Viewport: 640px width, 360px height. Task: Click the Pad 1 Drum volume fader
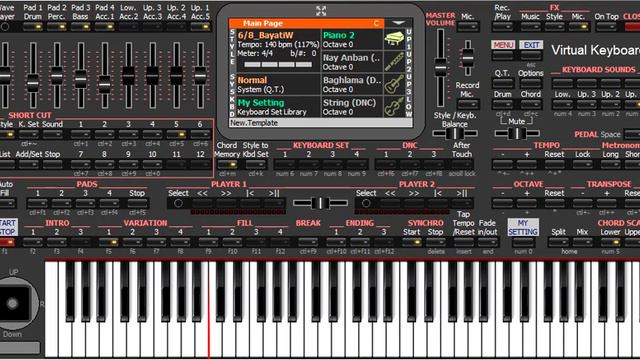(33, 83)
